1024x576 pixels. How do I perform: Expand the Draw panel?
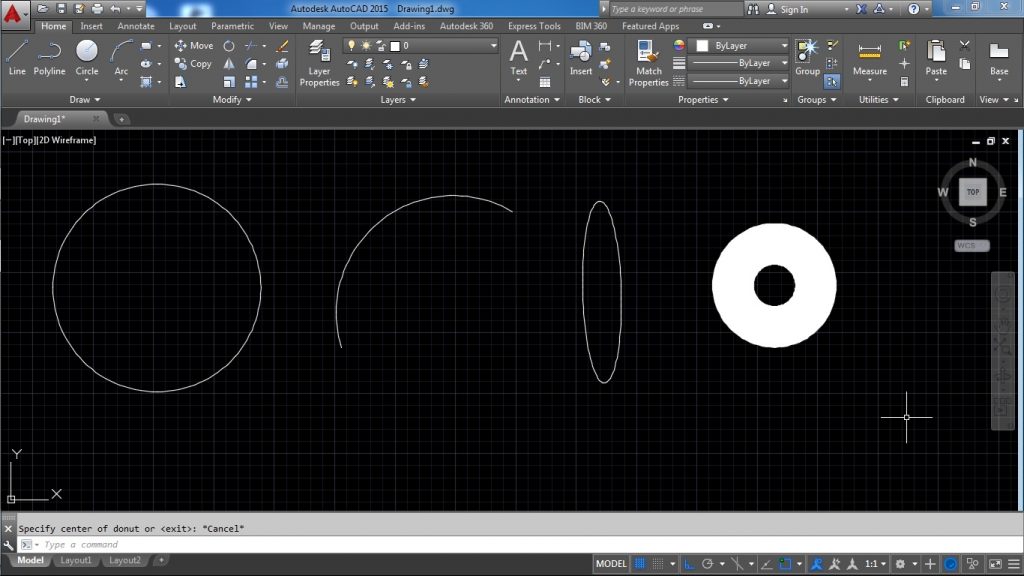(x=84, y=100)
